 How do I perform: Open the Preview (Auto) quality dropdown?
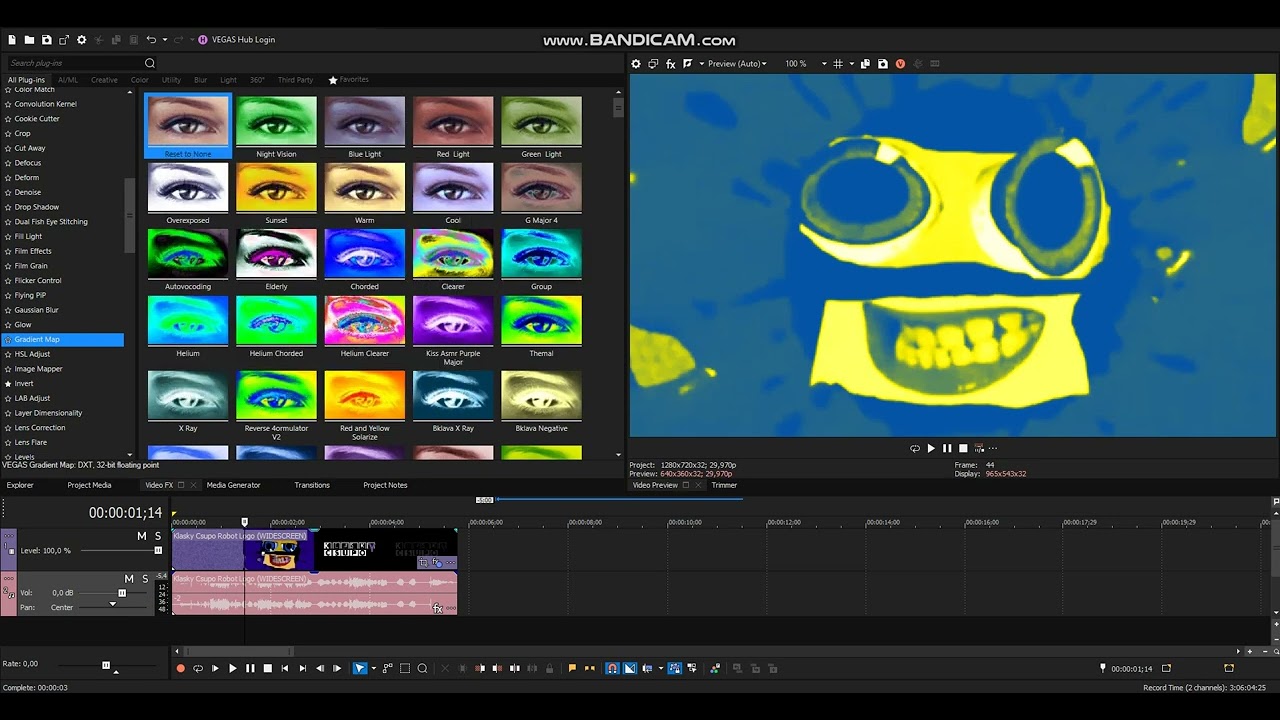tap(737, 64)
